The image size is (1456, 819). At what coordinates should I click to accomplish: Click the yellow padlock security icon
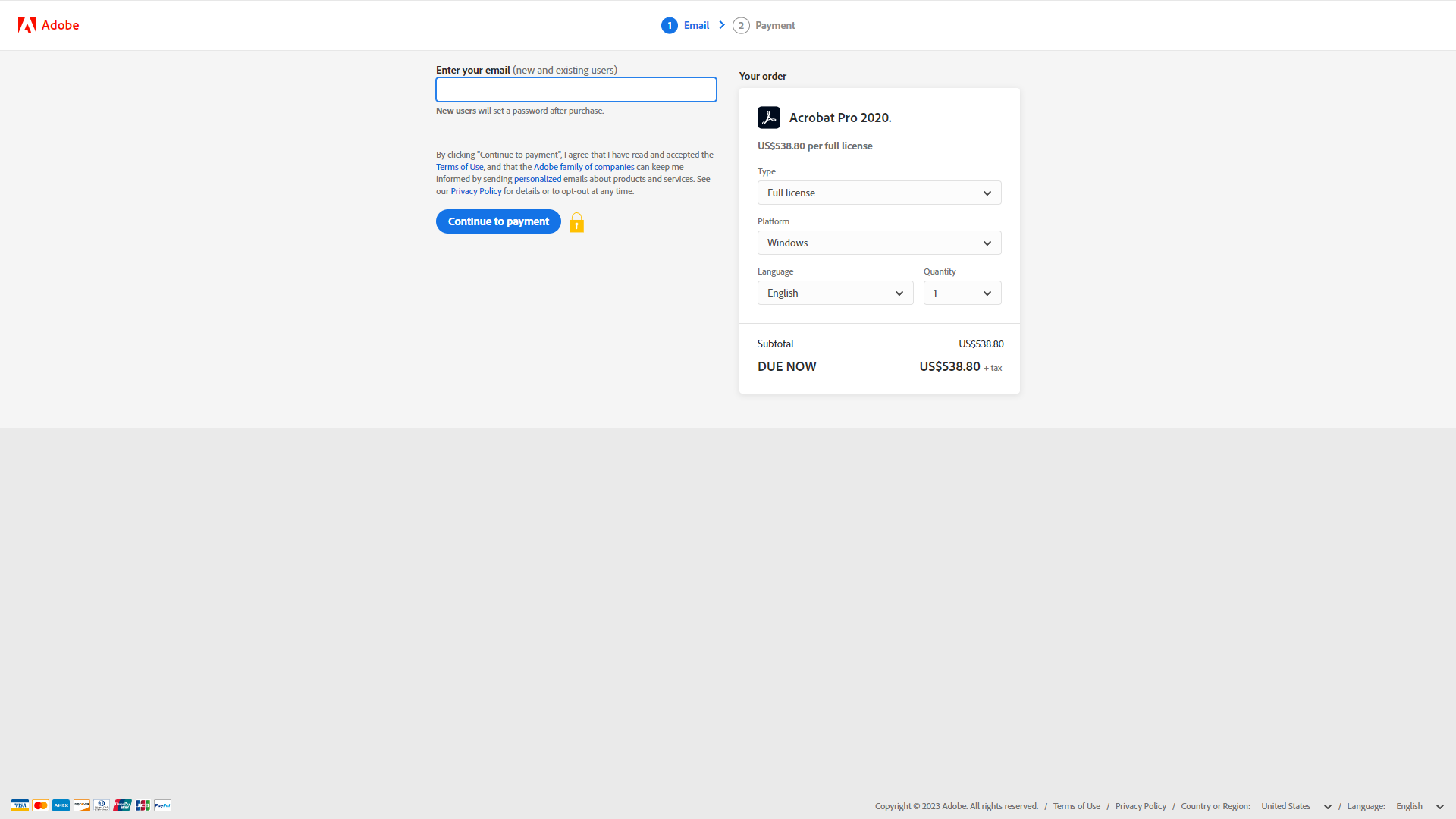[x=576, y=222]
